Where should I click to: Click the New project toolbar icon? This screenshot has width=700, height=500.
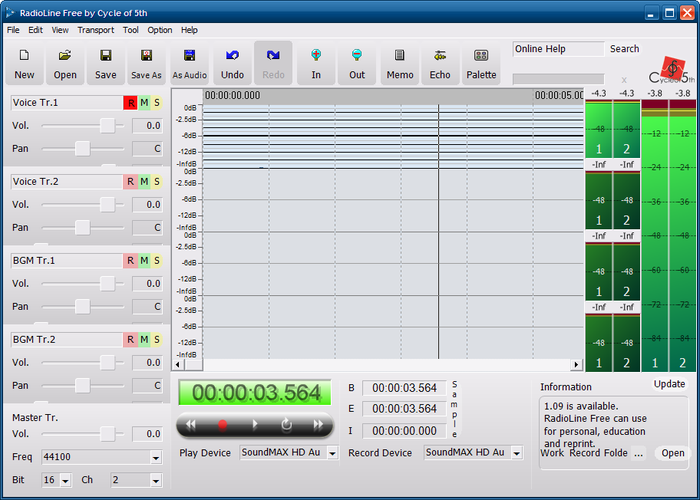[24, 64]
